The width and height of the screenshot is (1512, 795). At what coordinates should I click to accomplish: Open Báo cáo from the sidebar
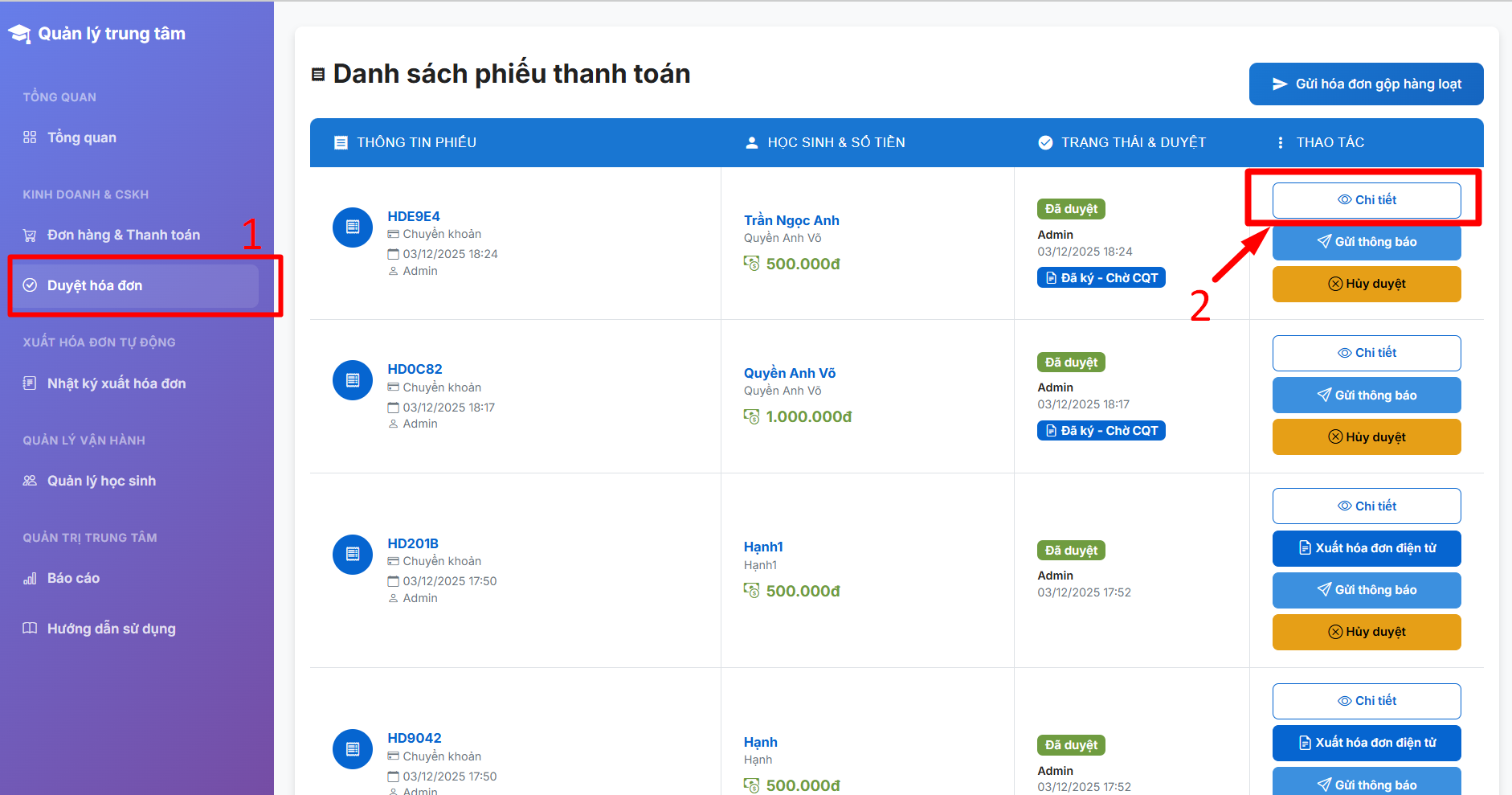click(x=73, y=578)
